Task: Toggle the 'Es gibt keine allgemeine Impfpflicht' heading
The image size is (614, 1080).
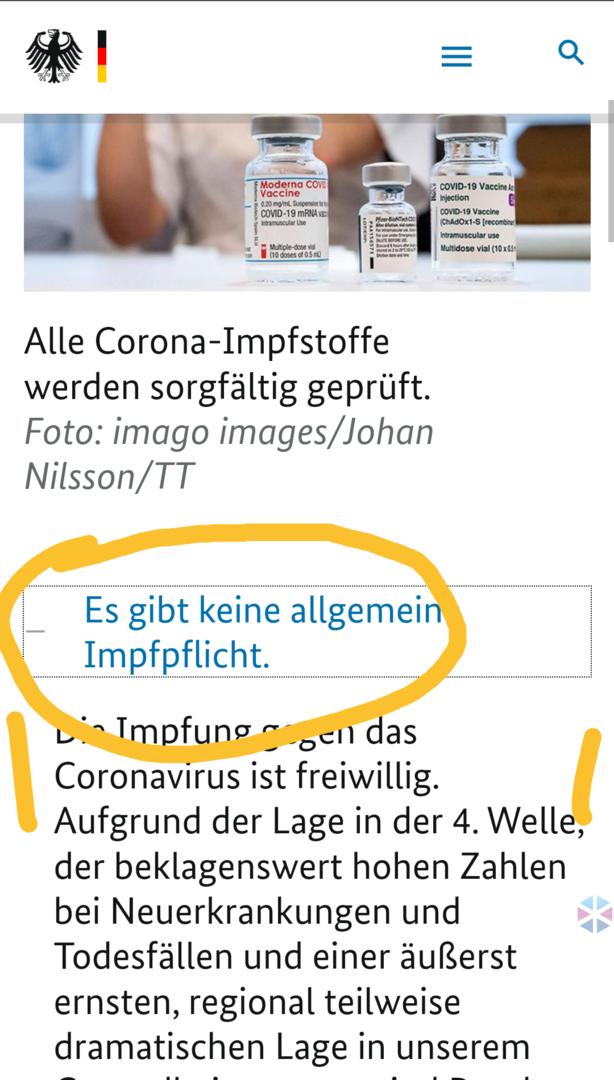Action: tap(307, 632)
